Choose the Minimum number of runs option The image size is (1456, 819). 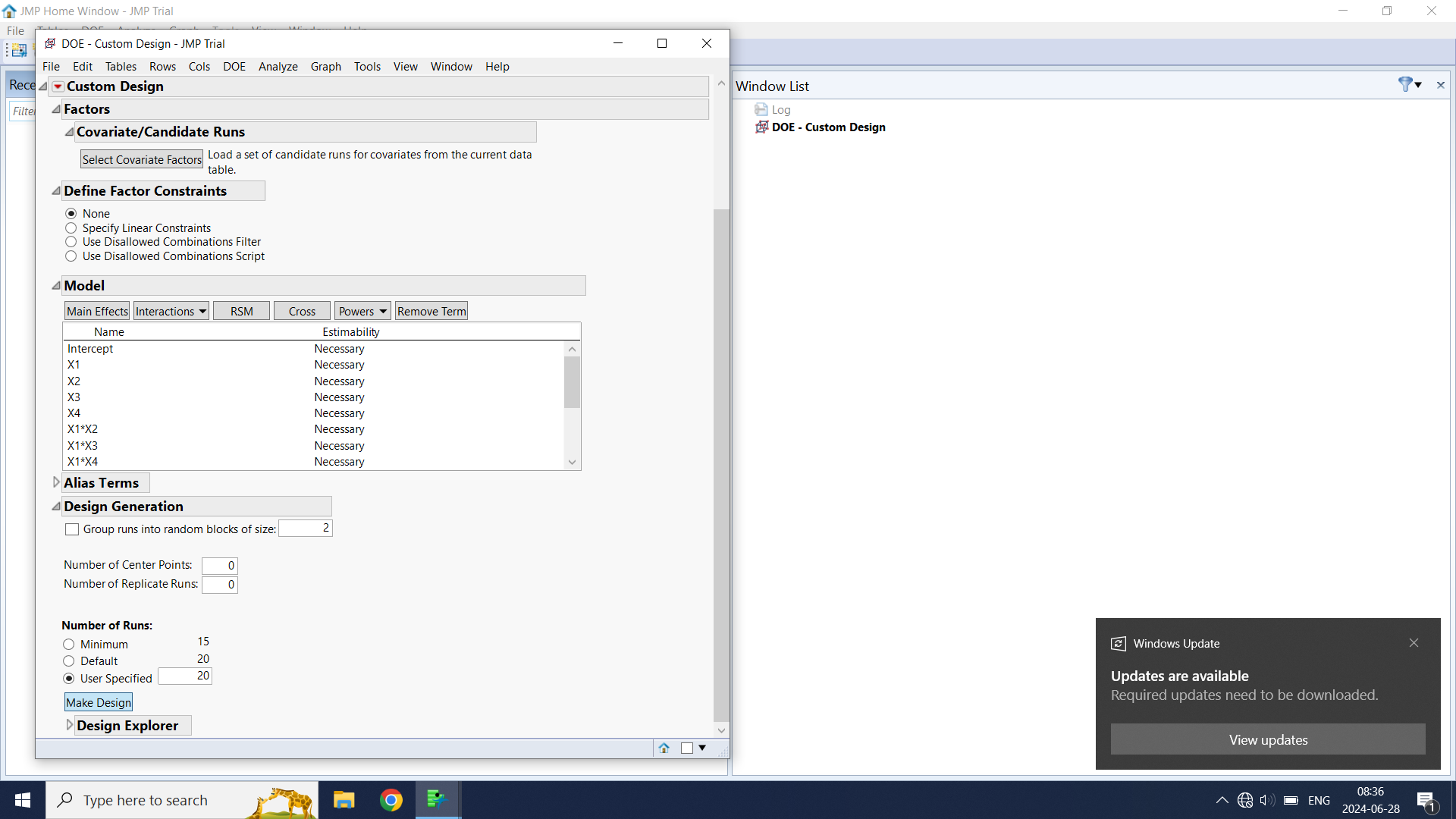(x=69, y=645)
